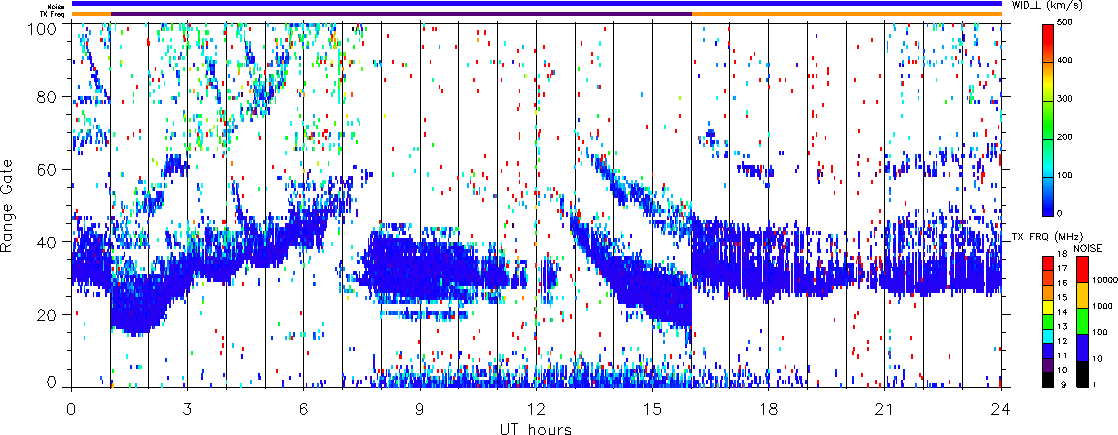Screen dimensions: 1118x435
Task: Click the black 9 MHz swatch in TX FRQ legend
Action: pos(1049,380)
